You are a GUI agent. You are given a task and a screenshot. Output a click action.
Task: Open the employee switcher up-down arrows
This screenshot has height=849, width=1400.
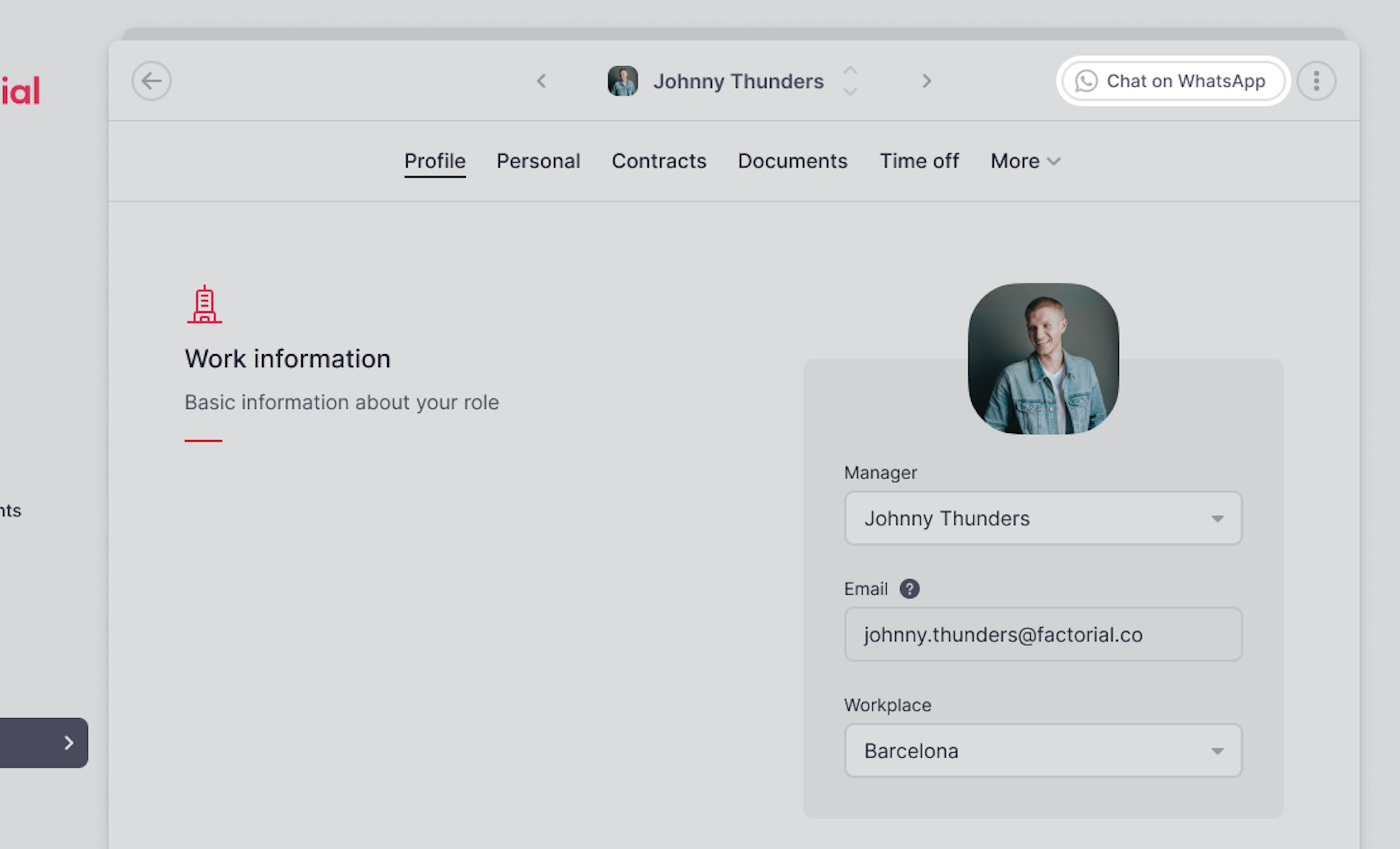[x=850, y=81]
